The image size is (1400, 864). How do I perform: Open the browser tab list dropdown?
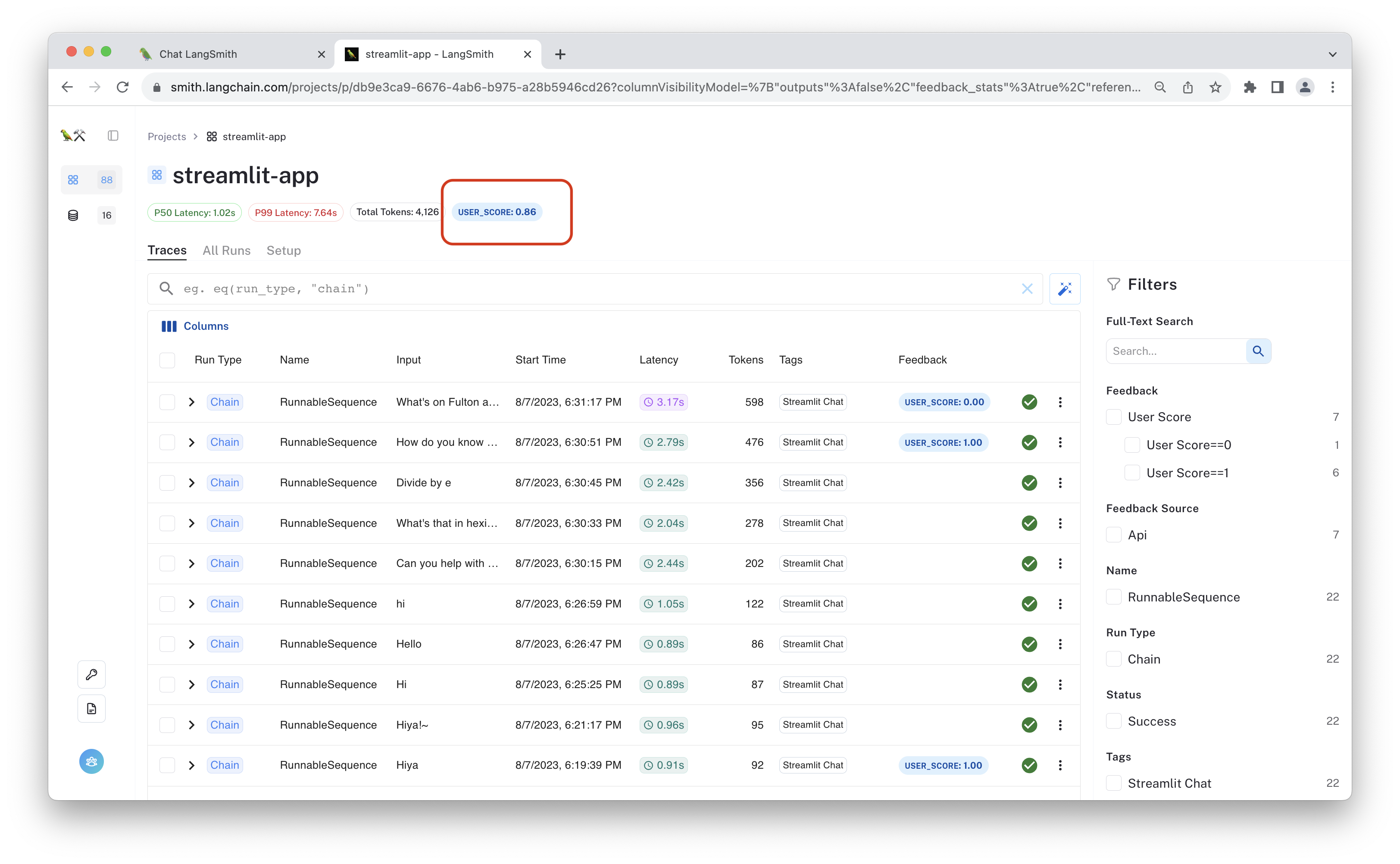[1332, 54]
